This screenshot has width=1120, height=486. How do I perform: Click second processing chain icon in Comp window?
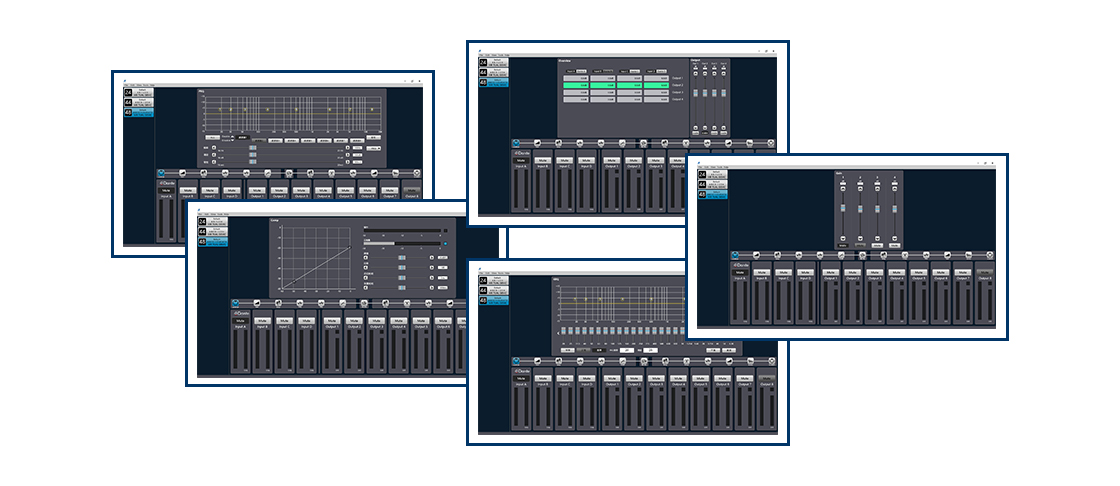[x=257, y=304]
